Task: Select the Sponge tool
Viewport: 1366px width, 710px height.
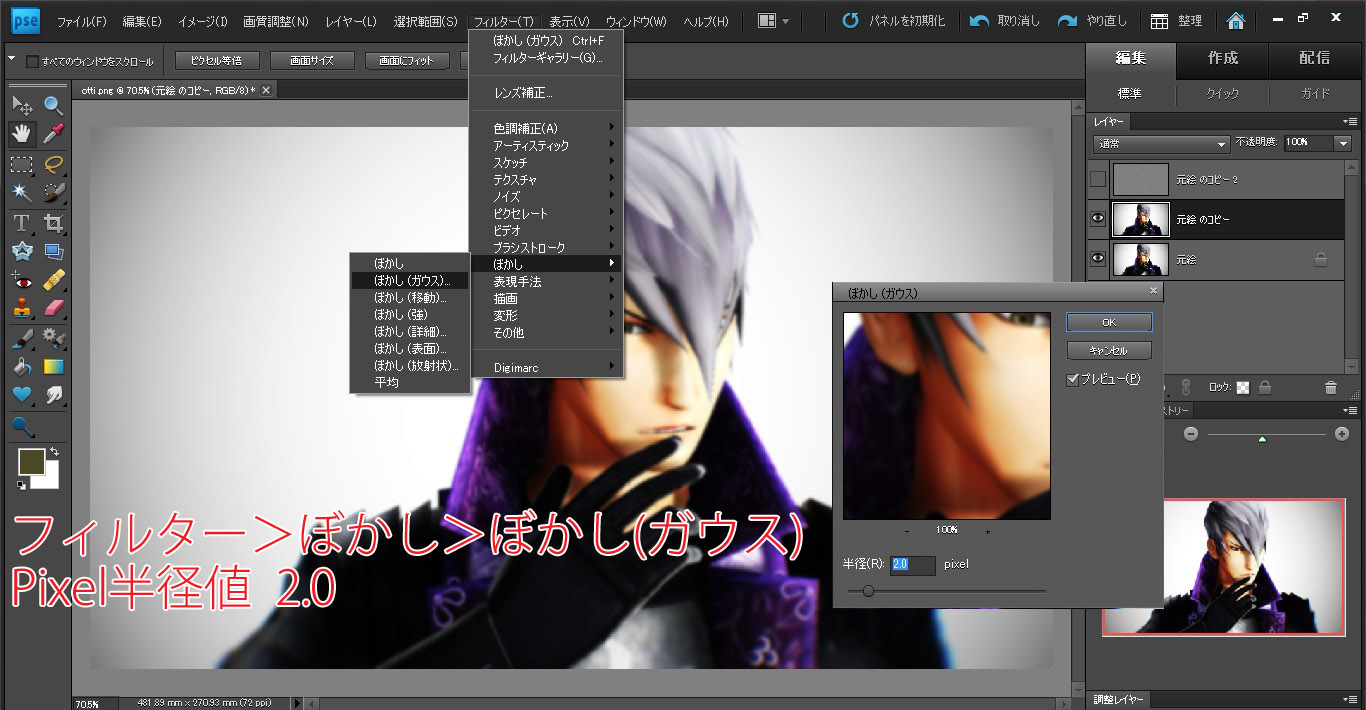Action: coord(22,427)
